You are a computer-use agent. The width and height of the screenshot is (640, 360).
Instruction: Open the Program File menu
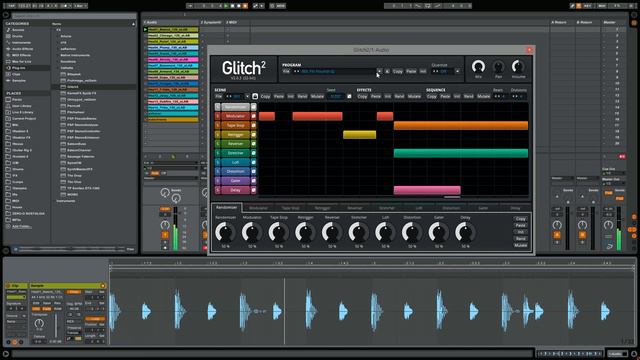pos(286,71)
